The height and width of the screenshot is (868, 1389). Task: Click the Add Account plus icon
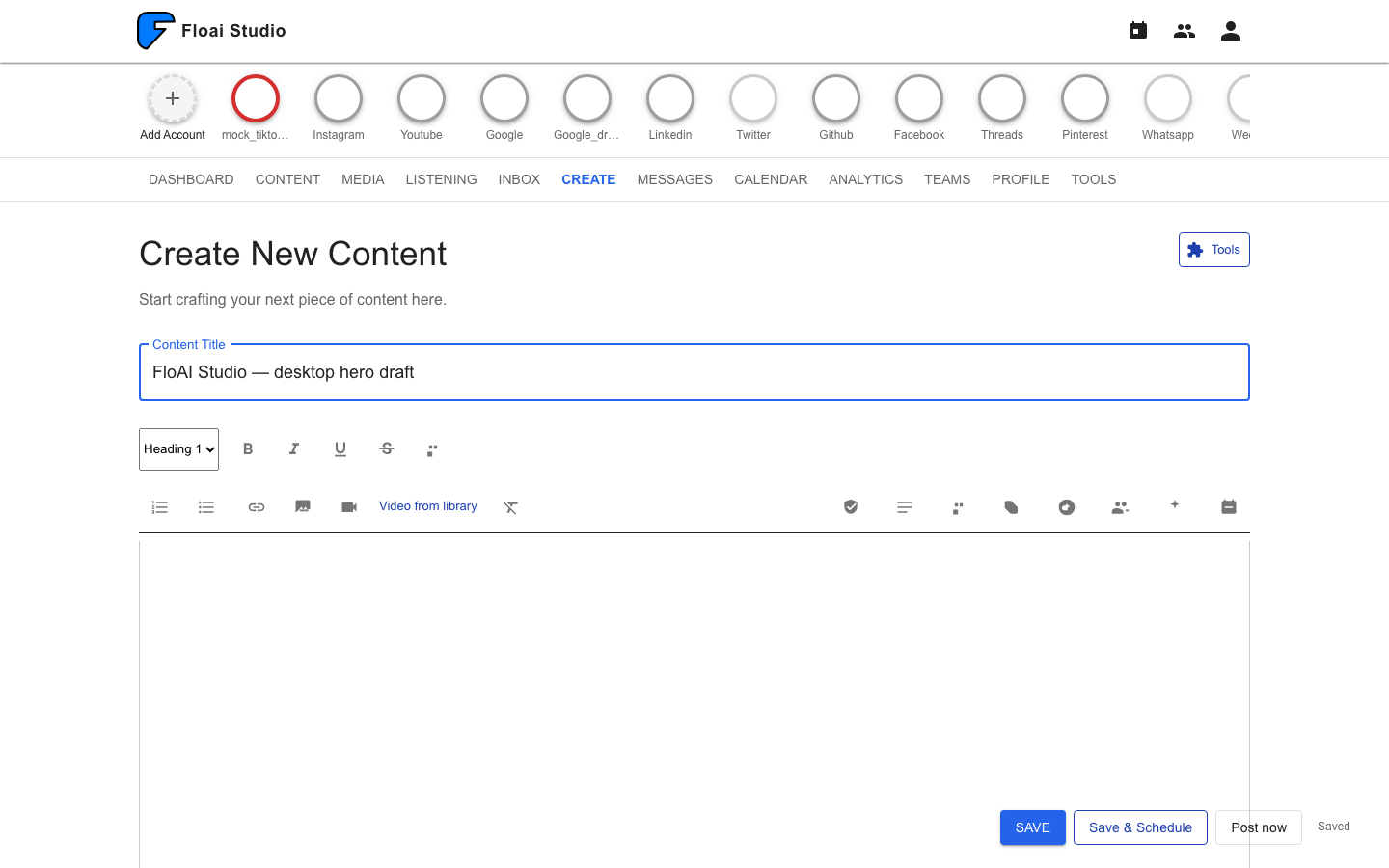pyautogui.click(x=173, y=98)
